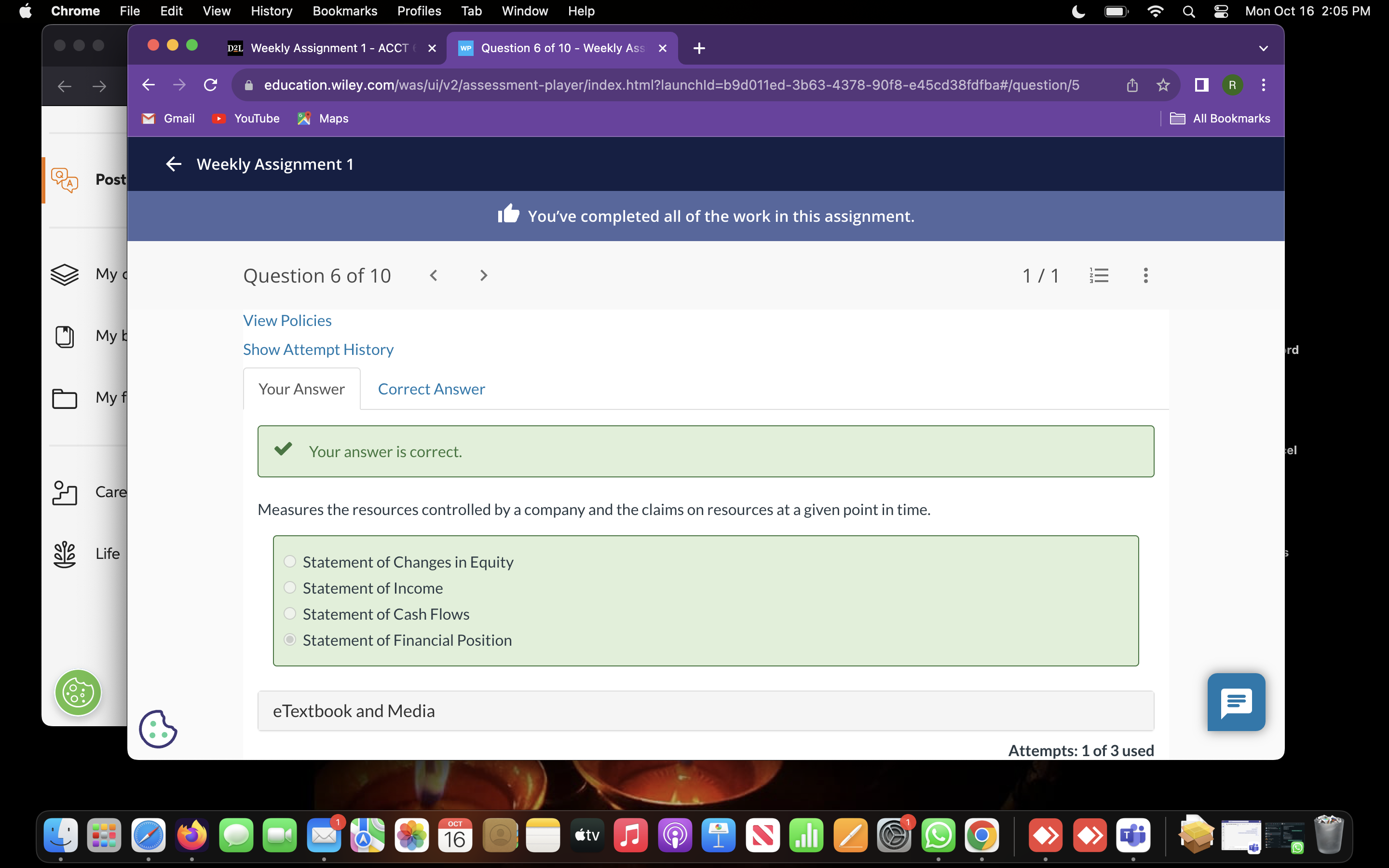Go to previous question with left chevron
Screen dimensions: 1389x868
(434, 275)
